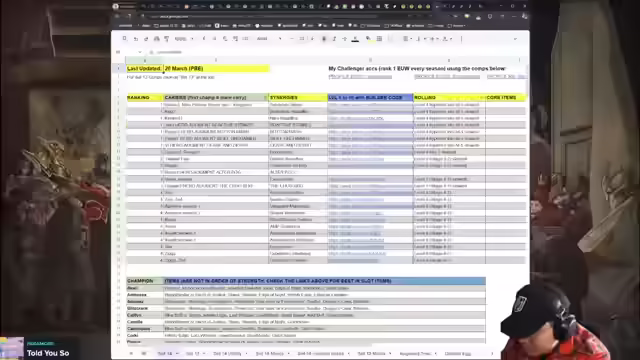Select the CORE ITEMS header cell
This screenshot has height=360, width=640.
[x=506, y=98]
